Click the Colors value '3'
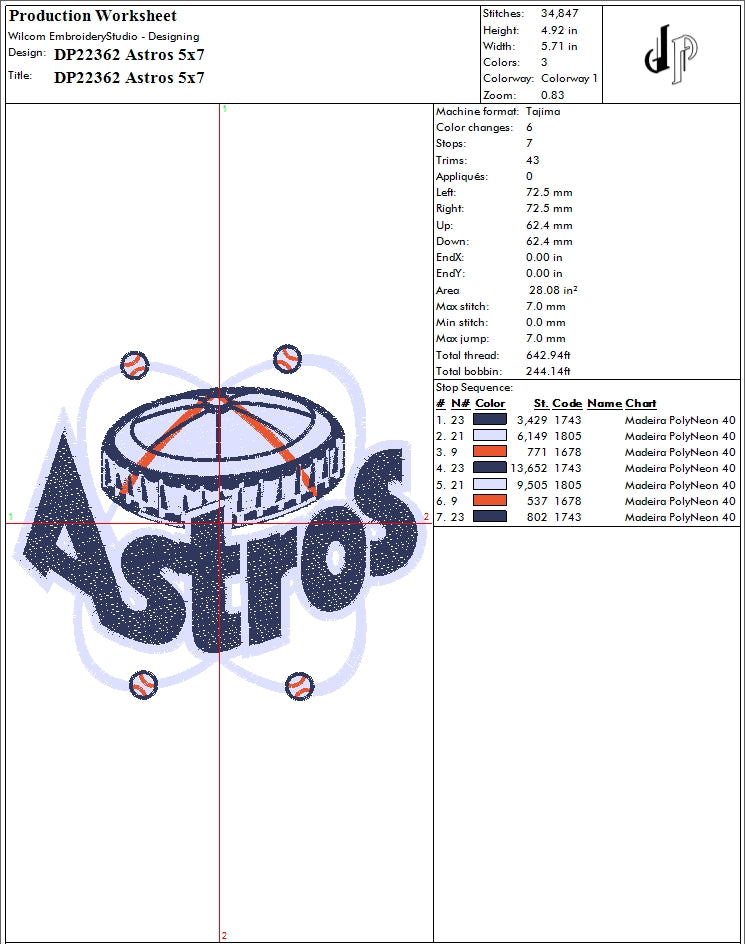Image resolution: width=745 pixels, height=944 pixels. point(544,62)
